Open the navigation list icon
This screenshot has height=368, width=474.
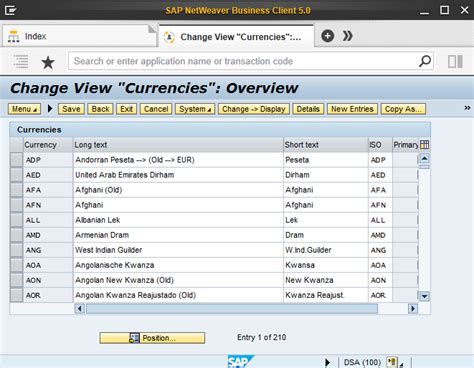[x=21, y=62]
